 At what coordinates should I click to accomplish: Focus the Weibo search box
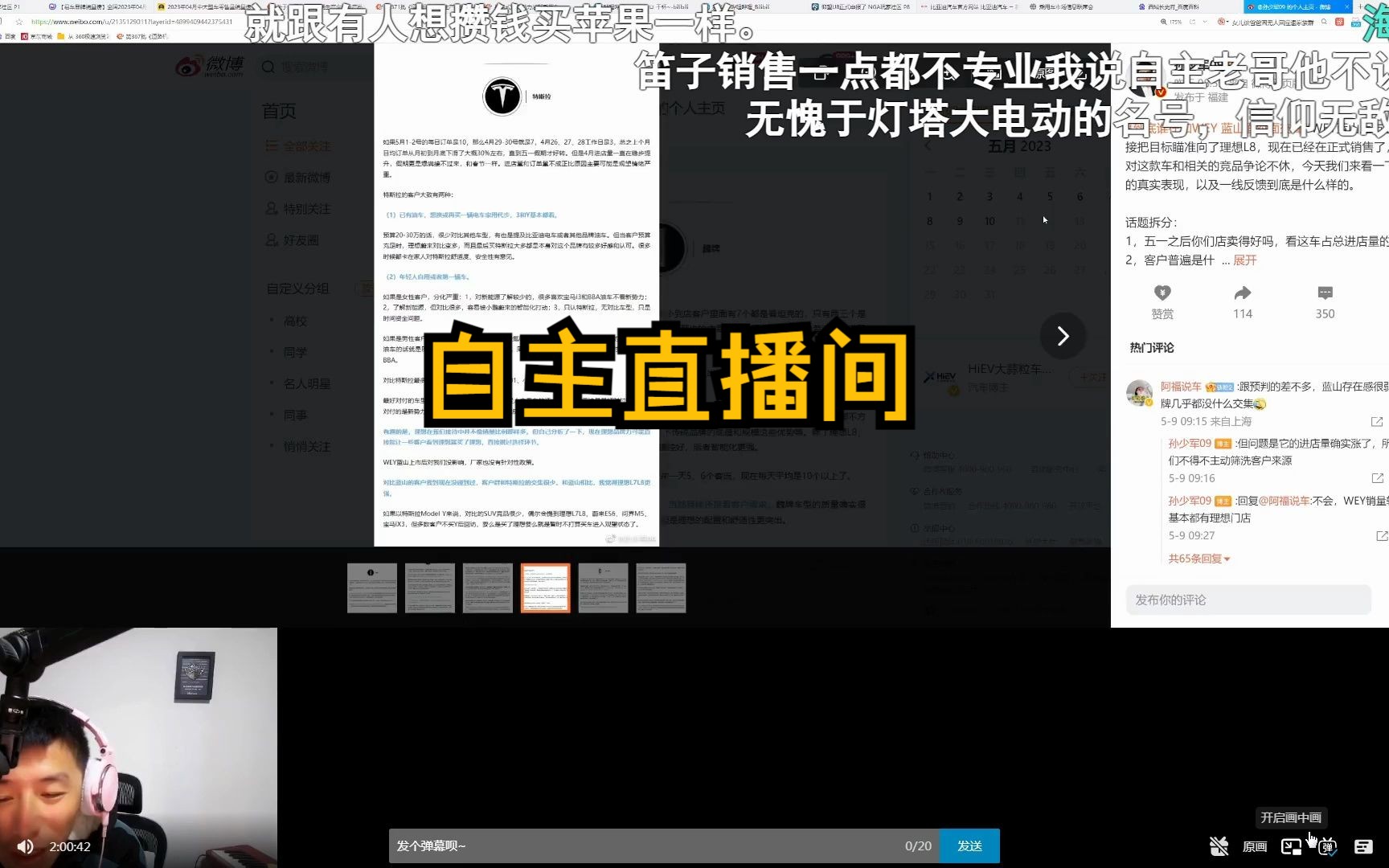coord(313,67)
